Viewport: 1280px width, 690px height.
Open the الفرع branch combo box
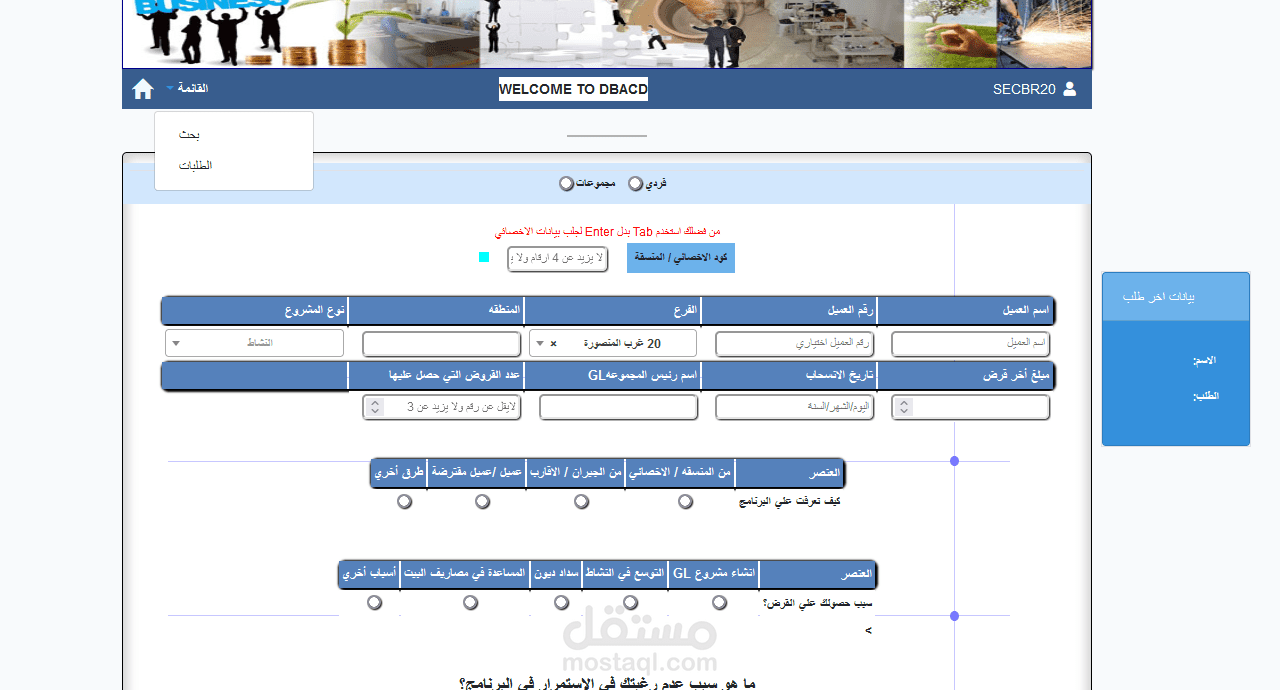[613, 344]
